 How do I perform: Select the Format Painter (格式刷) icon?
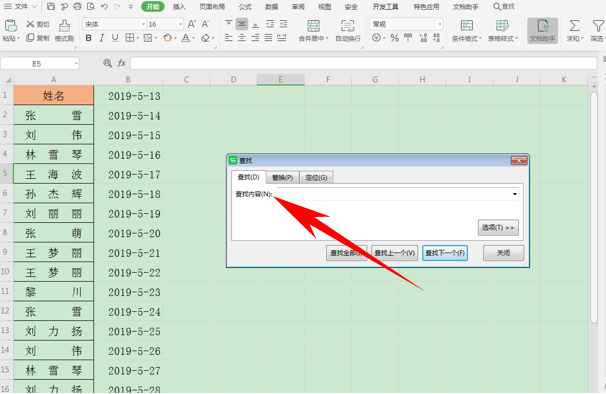[x=64, y=30]
